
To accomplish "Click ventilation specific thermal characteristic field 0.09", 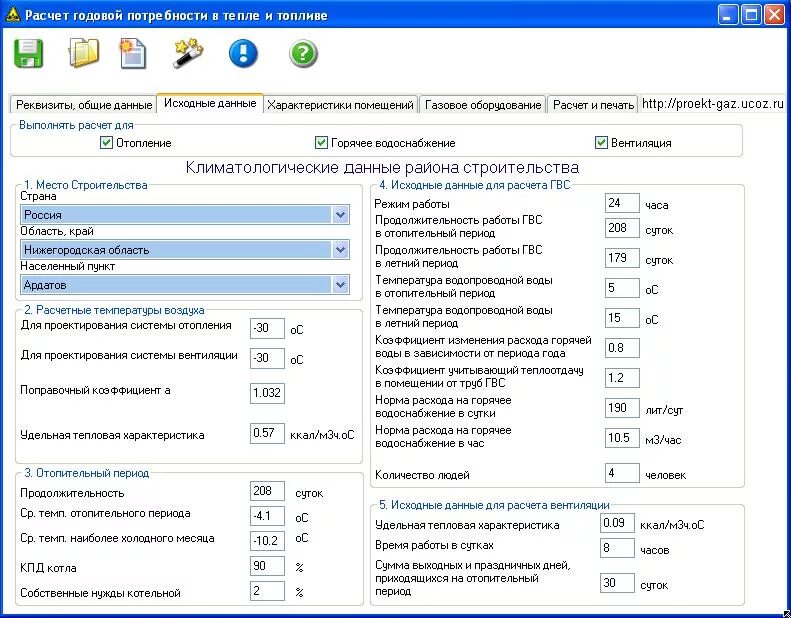I will pos(617,523).
